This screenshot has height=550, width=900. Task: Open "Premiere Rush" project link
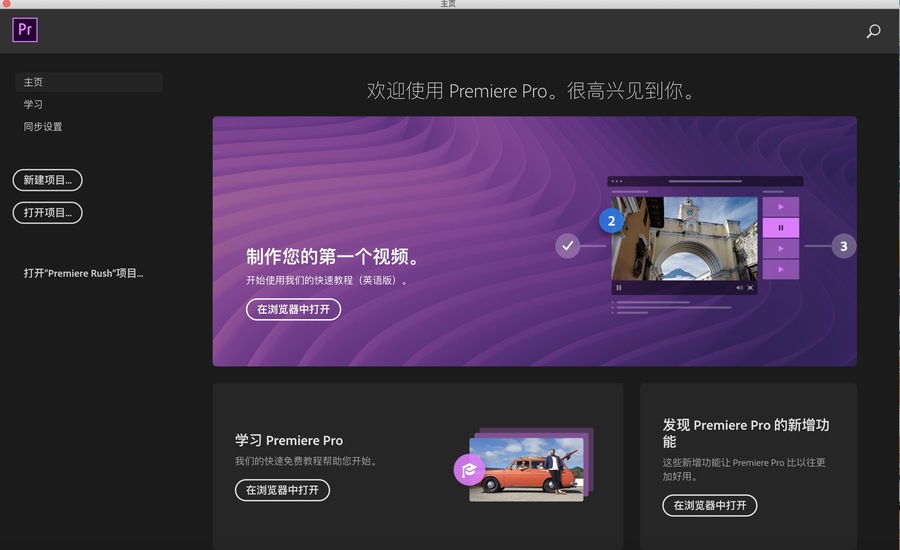click(x=83, y=273)
